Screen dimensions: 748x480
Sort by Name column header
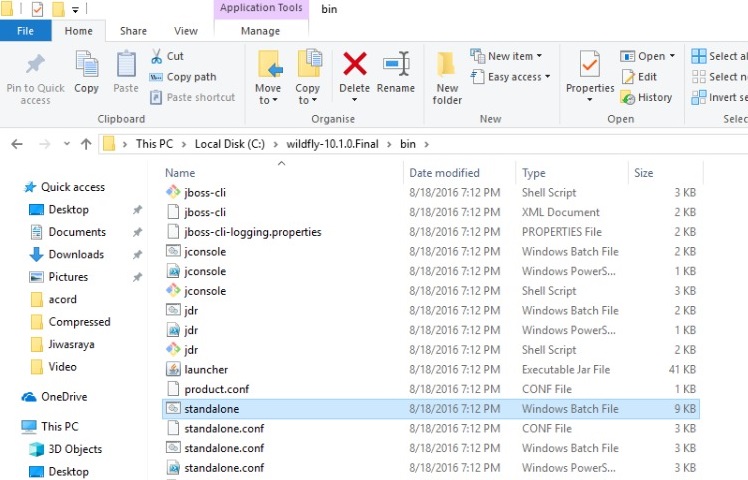(180, 173)
